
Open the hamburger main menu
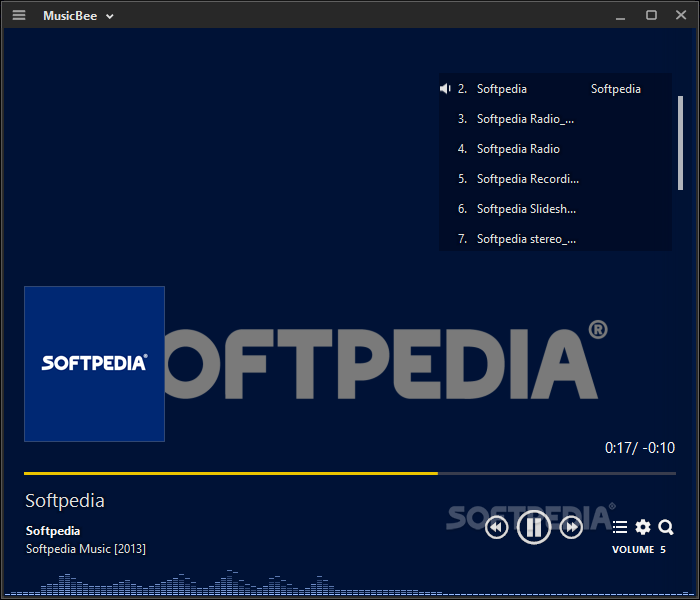click(x=19, y=15)
